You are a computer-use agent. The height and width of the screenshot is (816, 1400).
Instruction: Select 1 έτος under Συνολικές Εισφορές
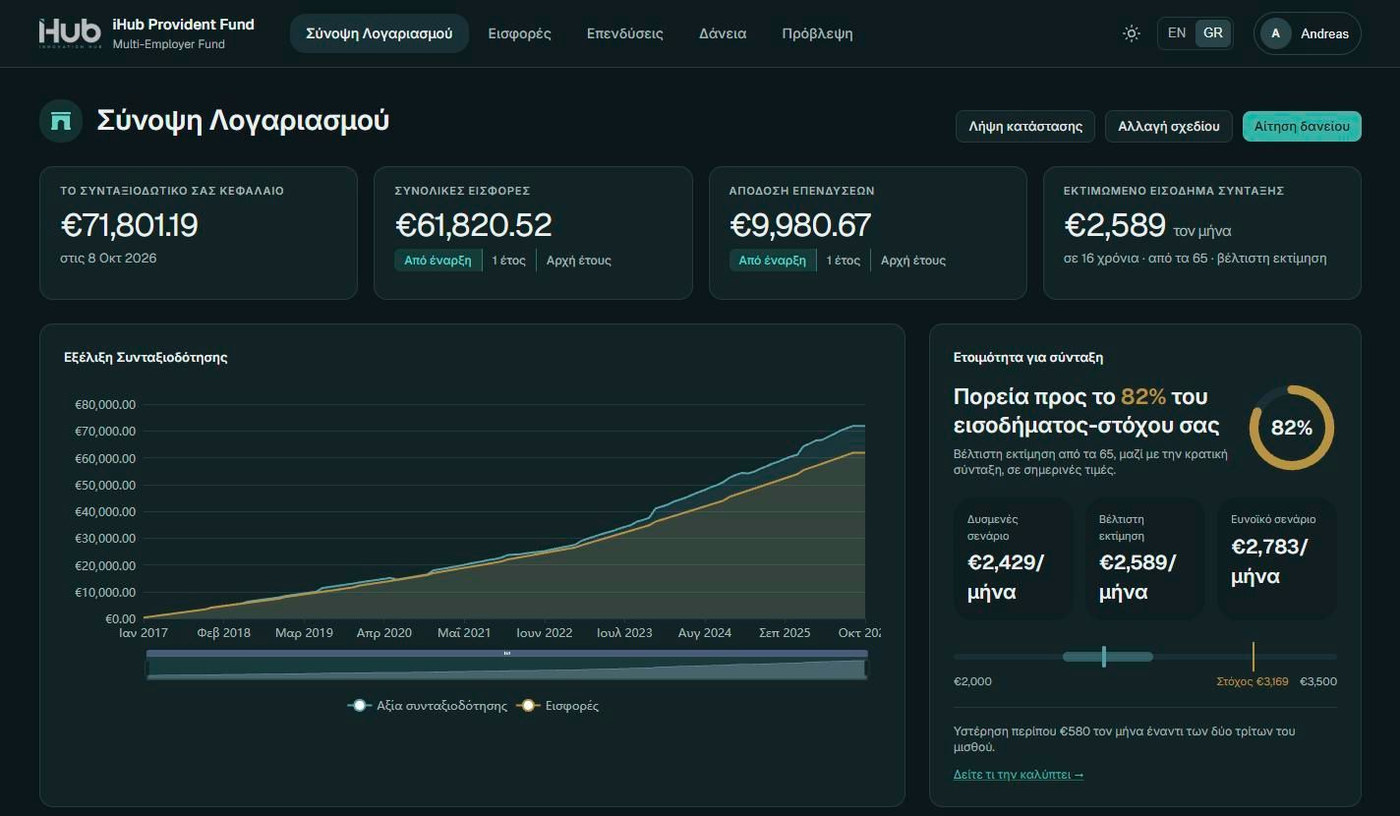508,260
